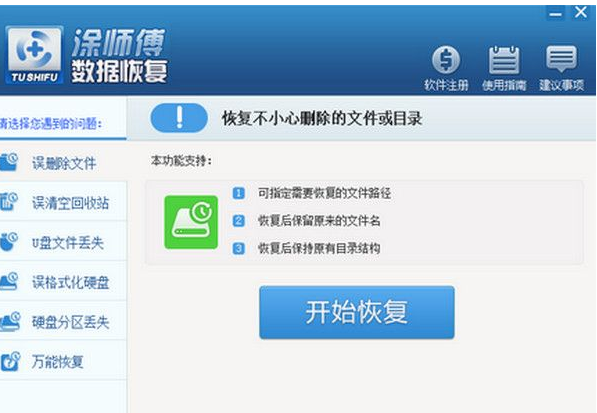Click the 软件注册 label
Screen dimensions: 597x413
click(x=446, y=85)
